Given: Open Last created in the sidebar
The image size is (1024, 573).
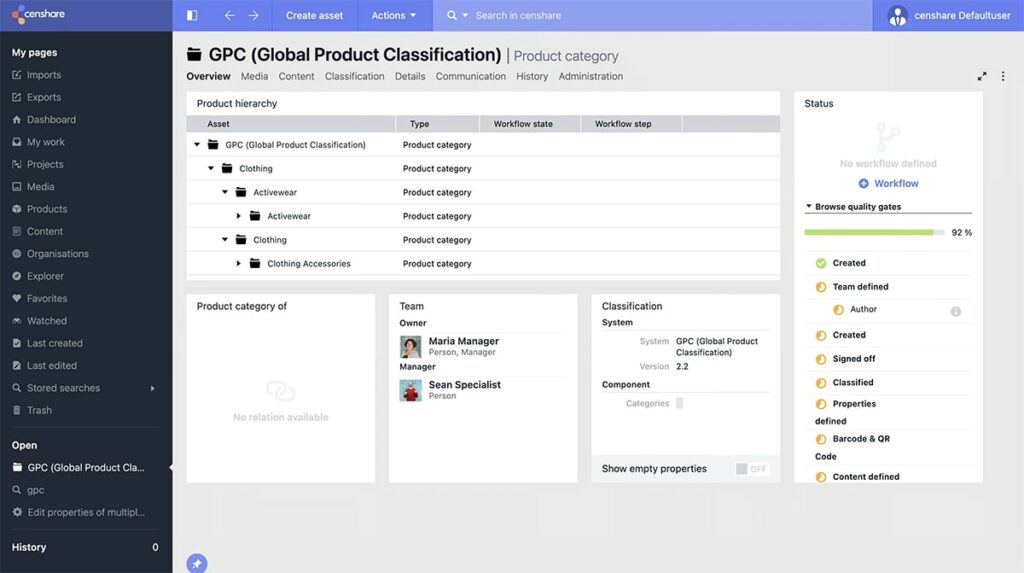Looking at the screenshot, I should pos(54,343).
